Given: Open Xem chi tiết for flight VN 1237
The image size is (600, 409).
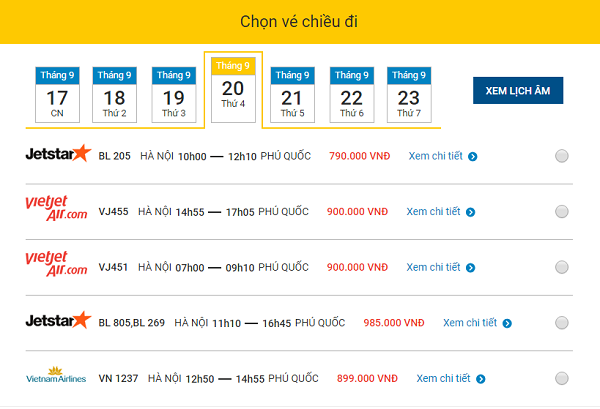Looking at the screenshot, I should 443,378.
